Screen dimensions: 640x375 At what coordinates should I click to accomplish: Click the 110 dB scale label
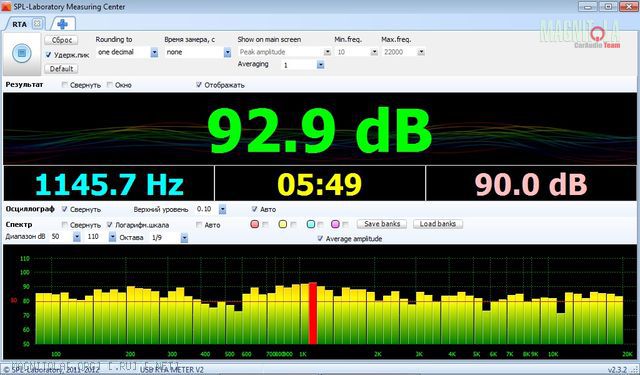tap(25, 258)
